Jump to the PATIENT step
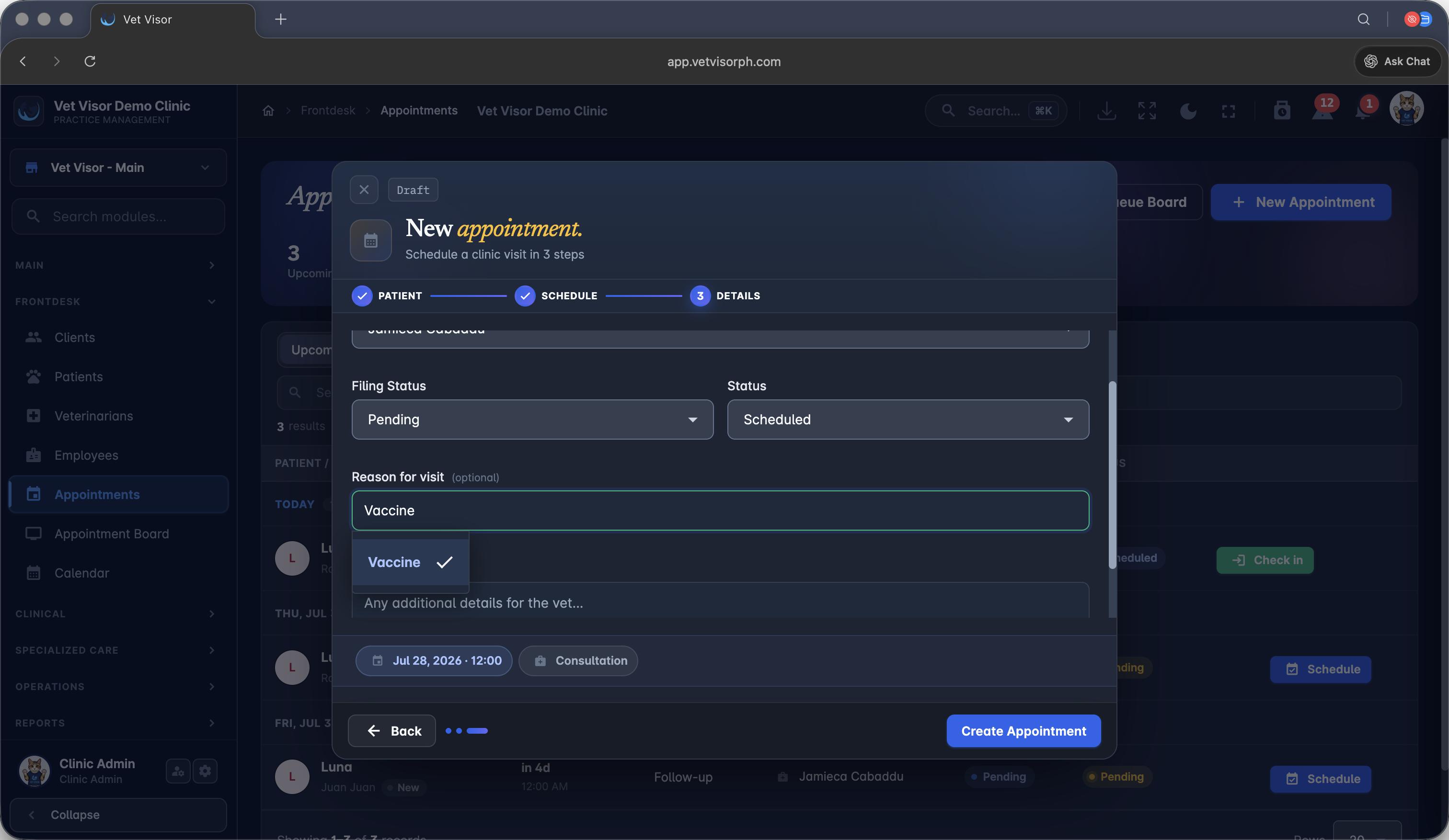This screenshot has height=840, width=1449. click(x=387, y=296)
